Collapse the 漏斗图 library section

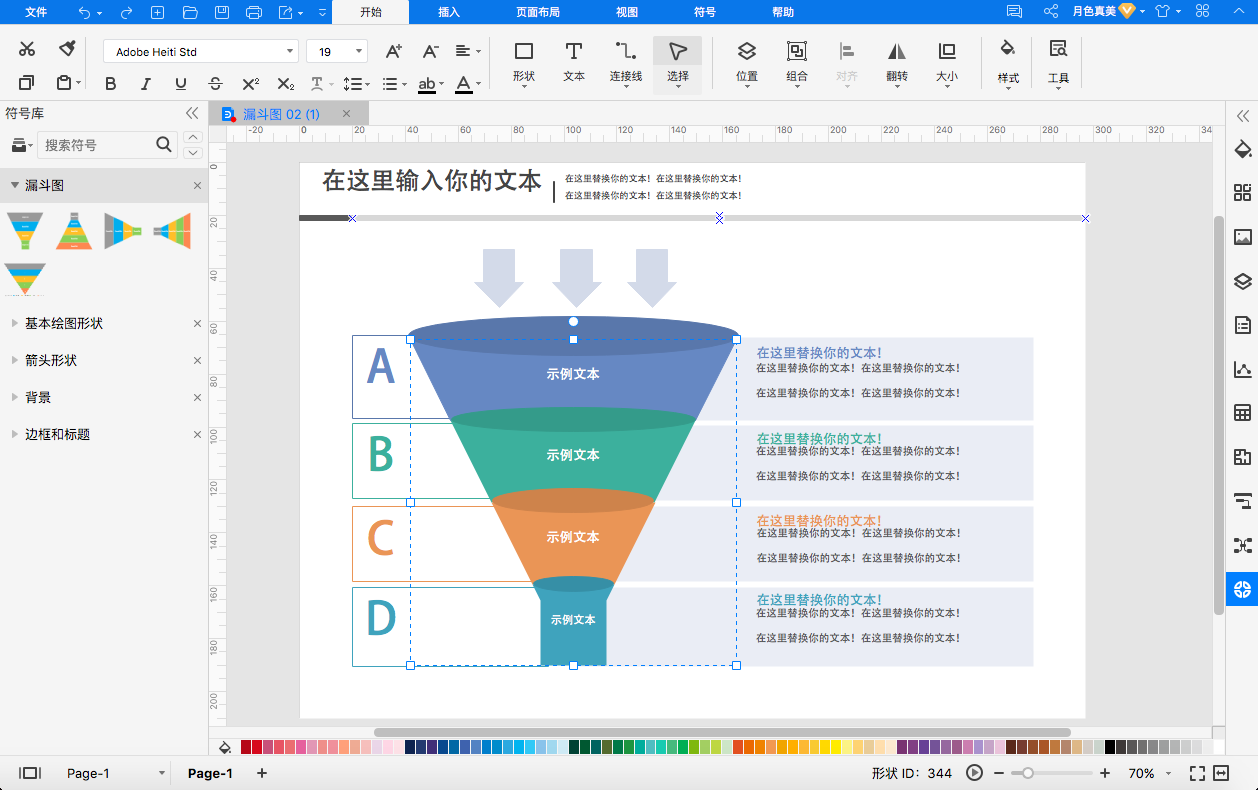pyautogui.click(x=15, y=186)
